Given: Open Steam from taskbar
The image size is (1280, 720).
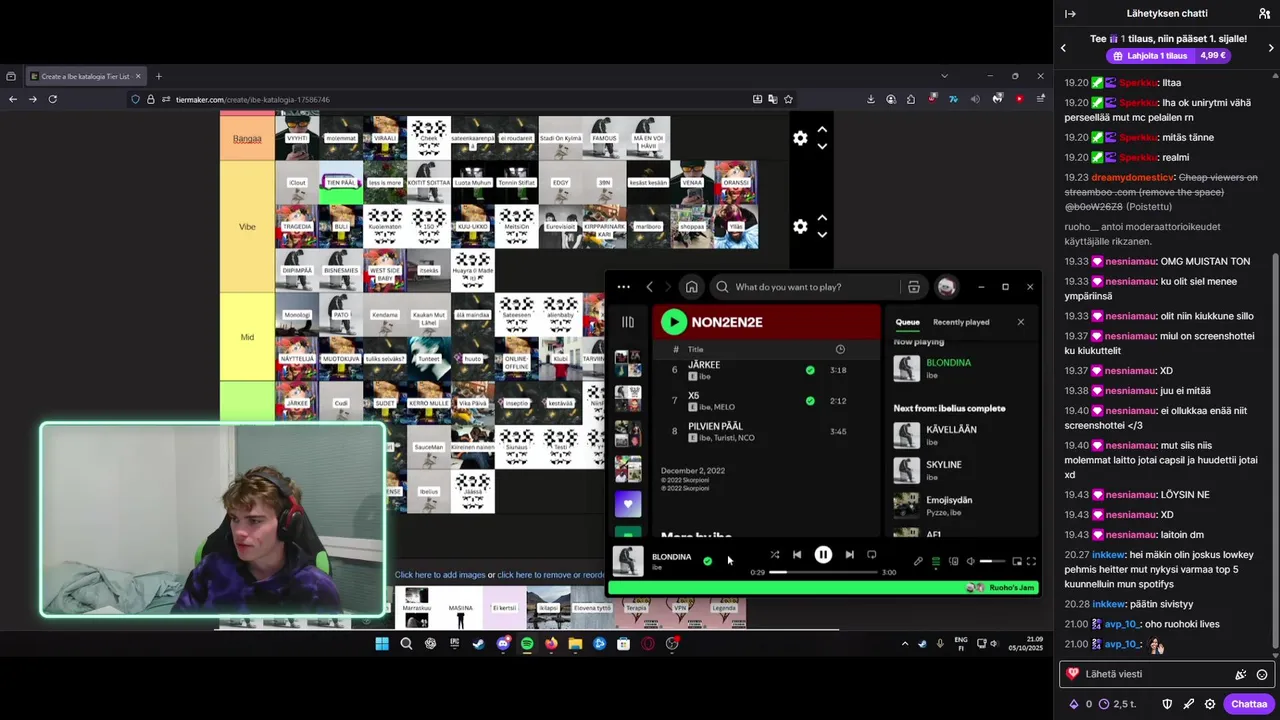Looking at the screenshot, I should point(478,643).
